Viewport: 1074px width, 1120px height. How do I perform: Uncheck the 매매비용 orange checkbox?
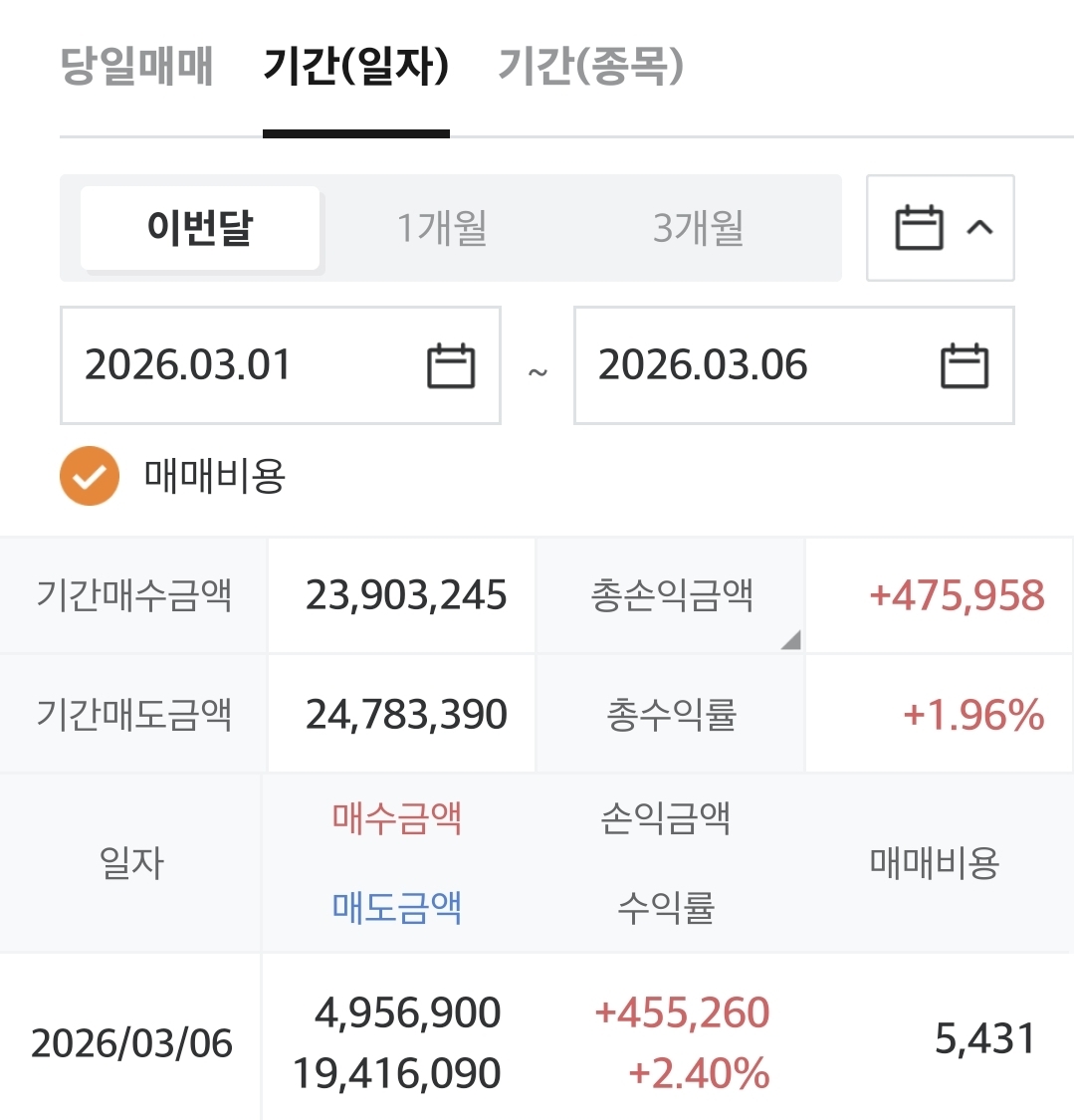coord(89,476)
